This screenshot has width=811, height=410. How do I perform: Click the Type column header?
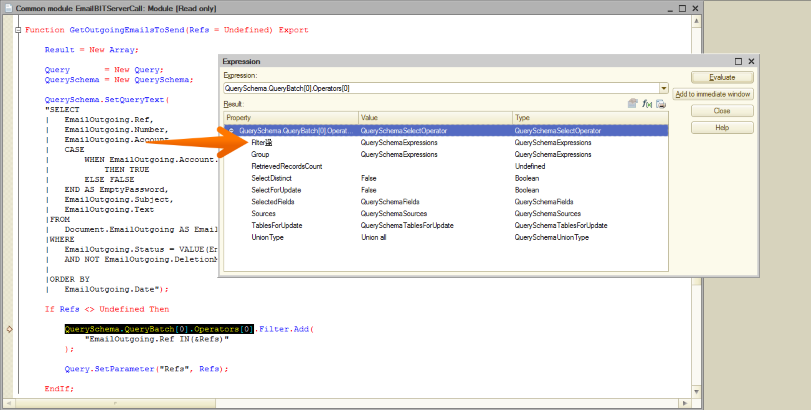590,118
